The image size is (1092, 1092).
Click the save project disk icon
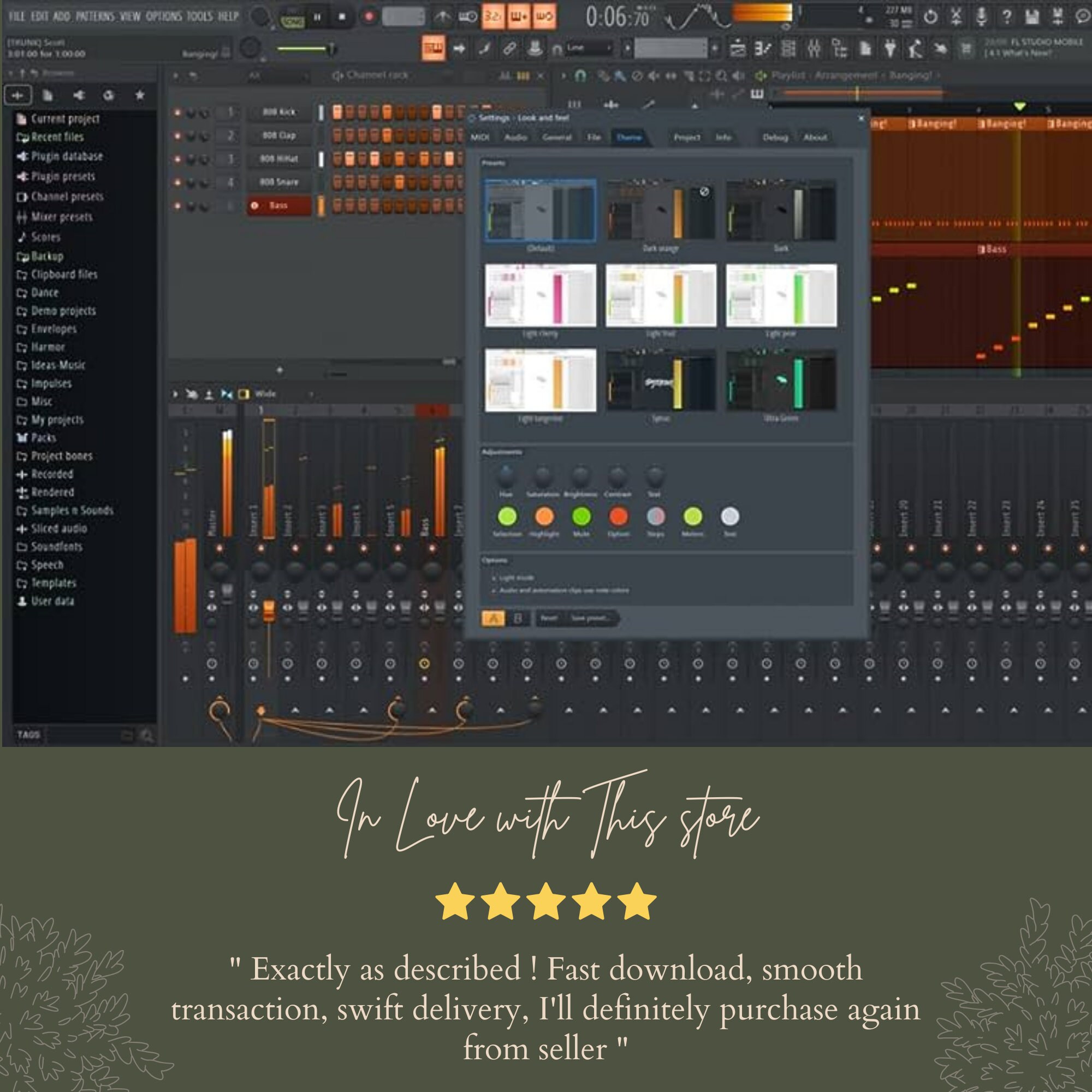pyautogui.click(x=1031, y=15)
